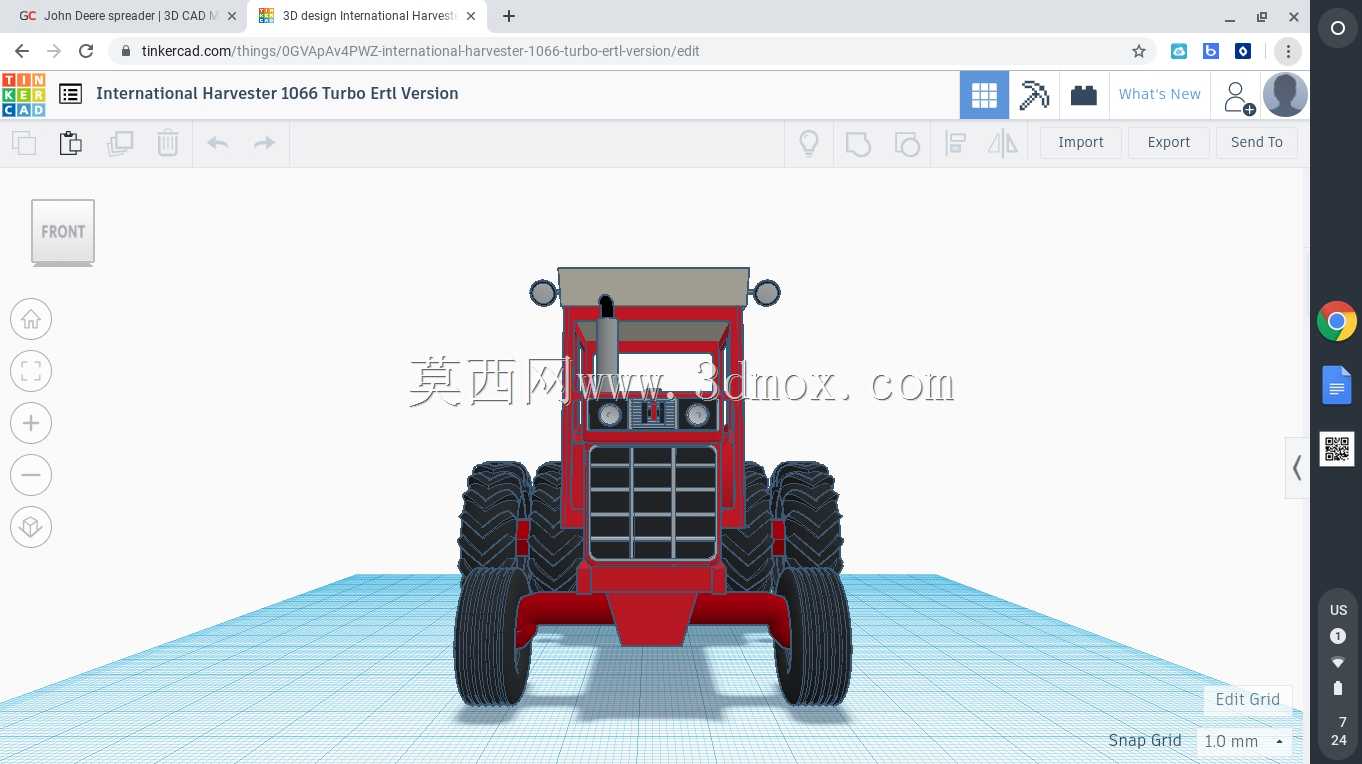This screenshot has width=1362, height=764.
Task: Click the blue 'b' extension icon
Action: coord(1211,51)
